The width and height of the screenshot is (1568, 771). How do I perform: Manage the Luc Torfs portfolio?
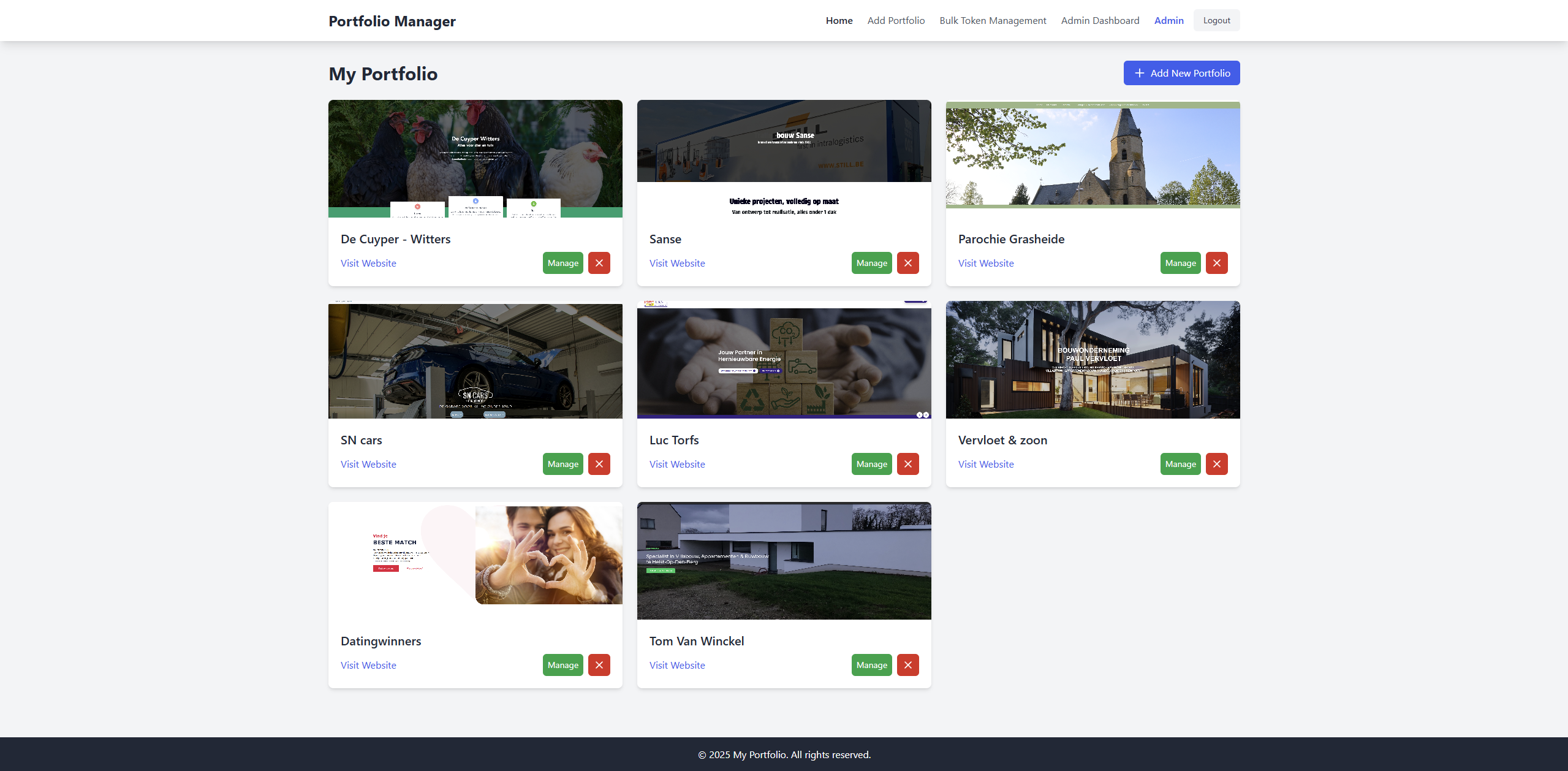tap(871, 464)
